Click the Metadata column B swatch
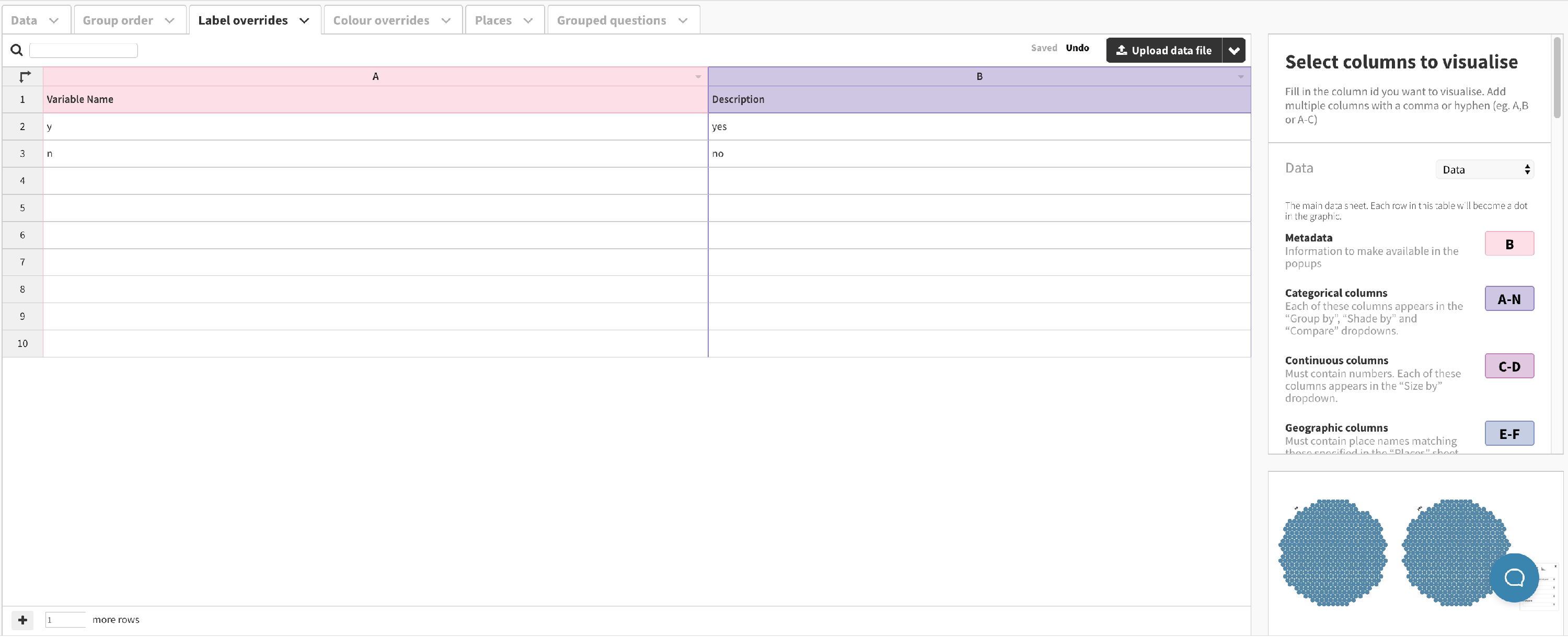1568x637 pixels. tap(1508, 244)
